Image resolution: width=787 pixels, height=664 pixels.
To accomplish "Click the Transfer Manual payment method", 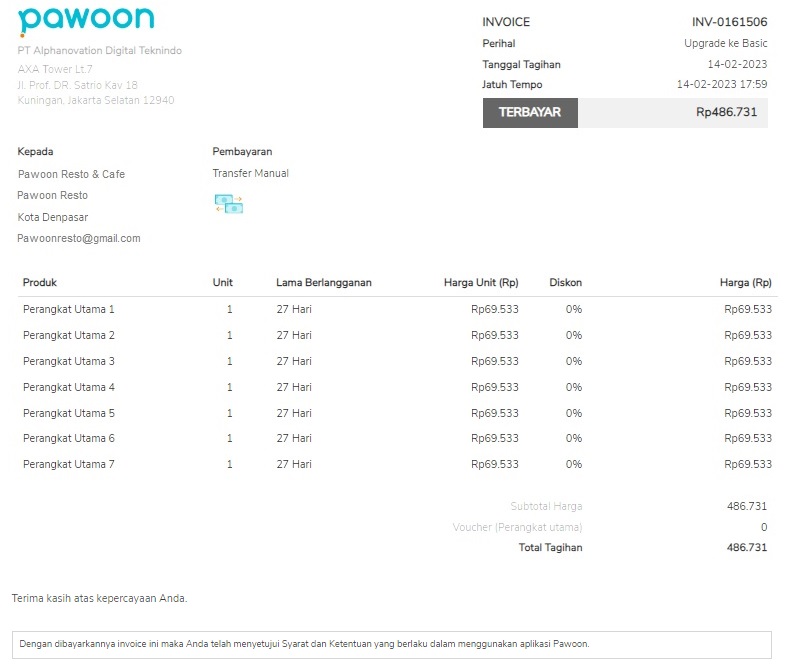I will (x=250, y=173).
